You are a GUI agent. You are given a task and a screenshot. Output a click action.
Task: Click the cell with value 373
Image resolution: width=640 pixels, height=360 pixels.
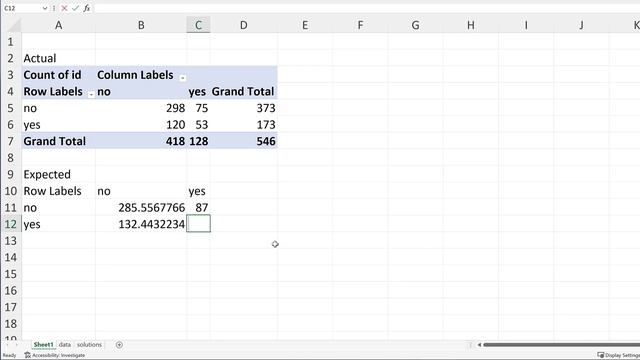(244, 108)
